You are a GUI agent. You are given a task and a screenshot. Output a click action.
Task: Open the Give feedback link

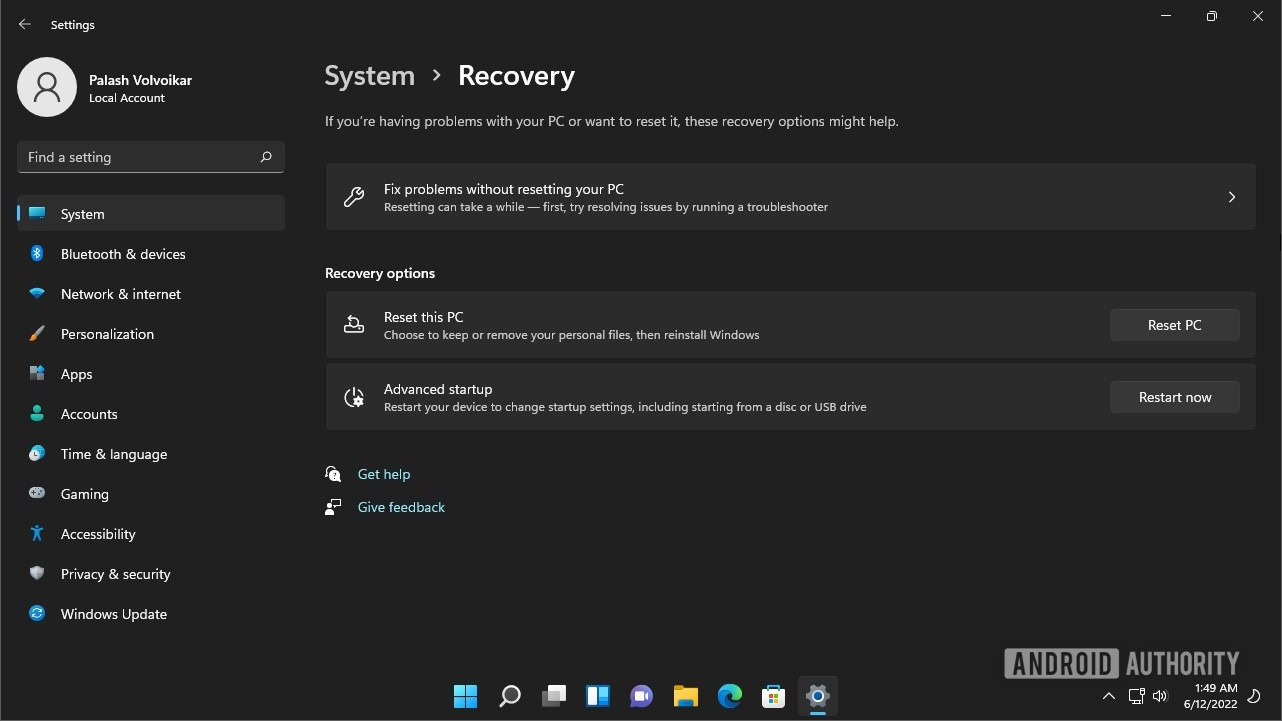tap(401, 507)
